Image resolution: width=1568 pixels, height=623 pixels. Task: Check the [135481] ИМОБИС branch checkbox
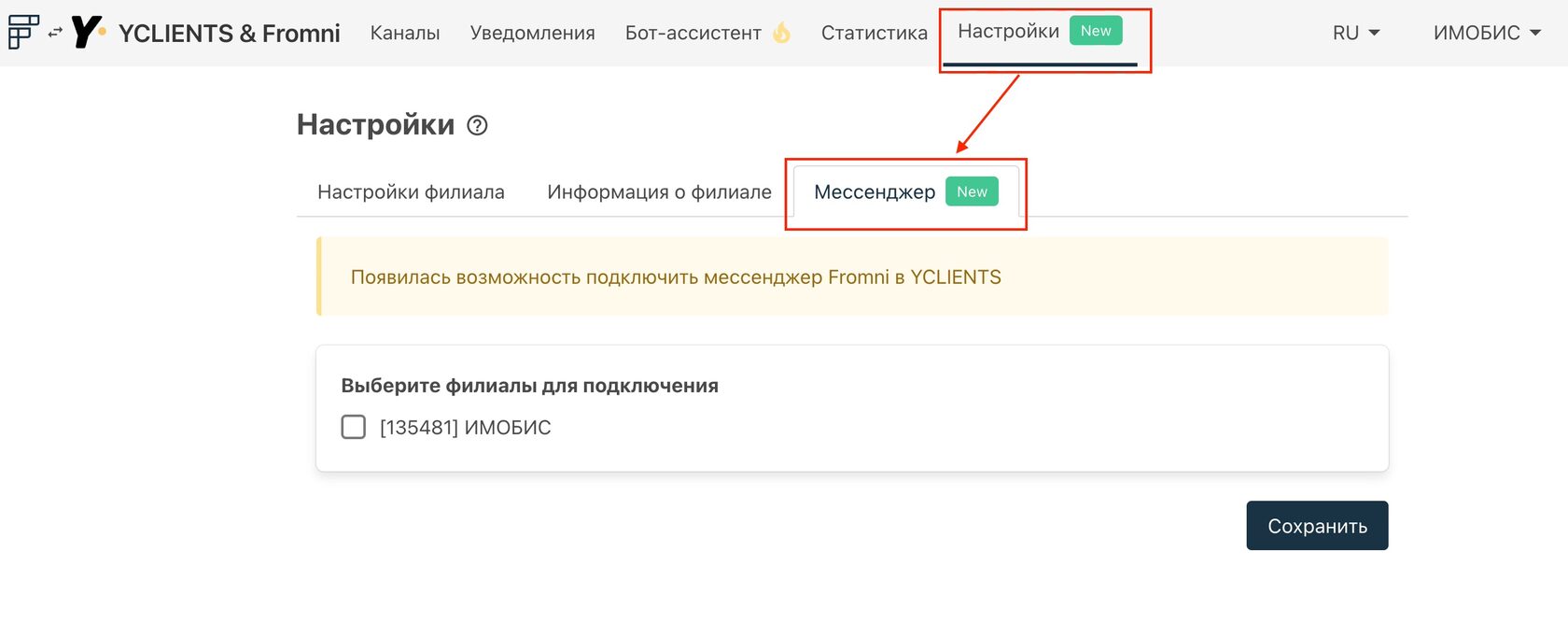pyautogui.click(x=354, y=427)
